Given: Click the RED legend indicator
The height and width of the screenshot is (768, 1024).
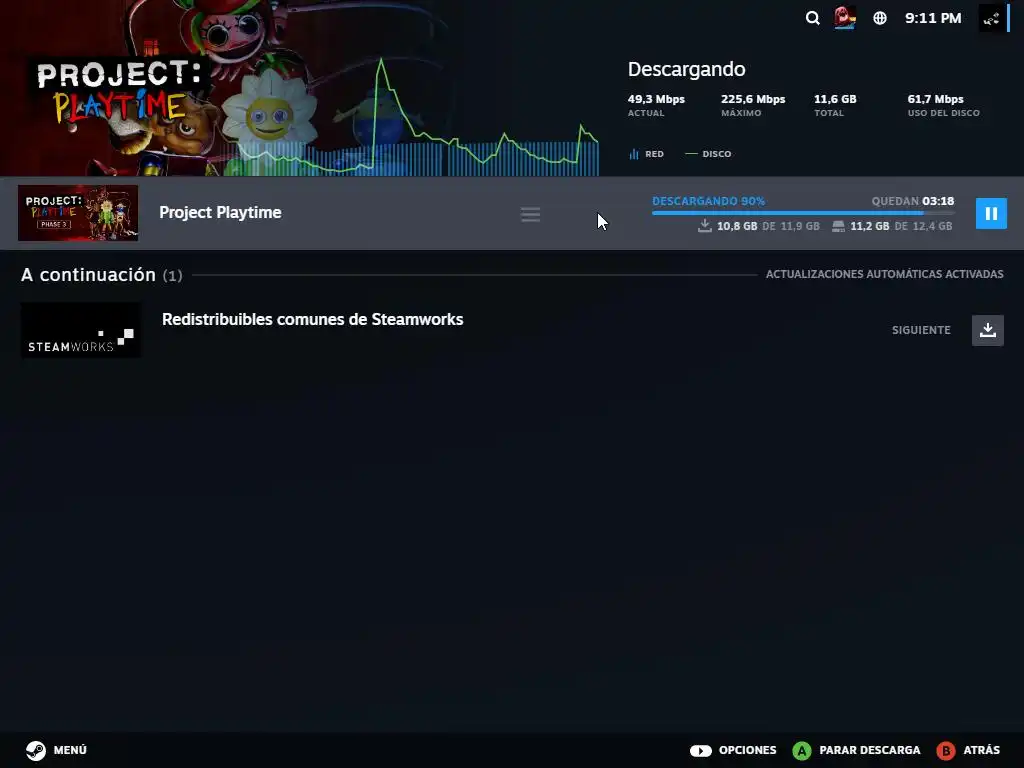Looking at the screenshot, I should tap(646, 154).
